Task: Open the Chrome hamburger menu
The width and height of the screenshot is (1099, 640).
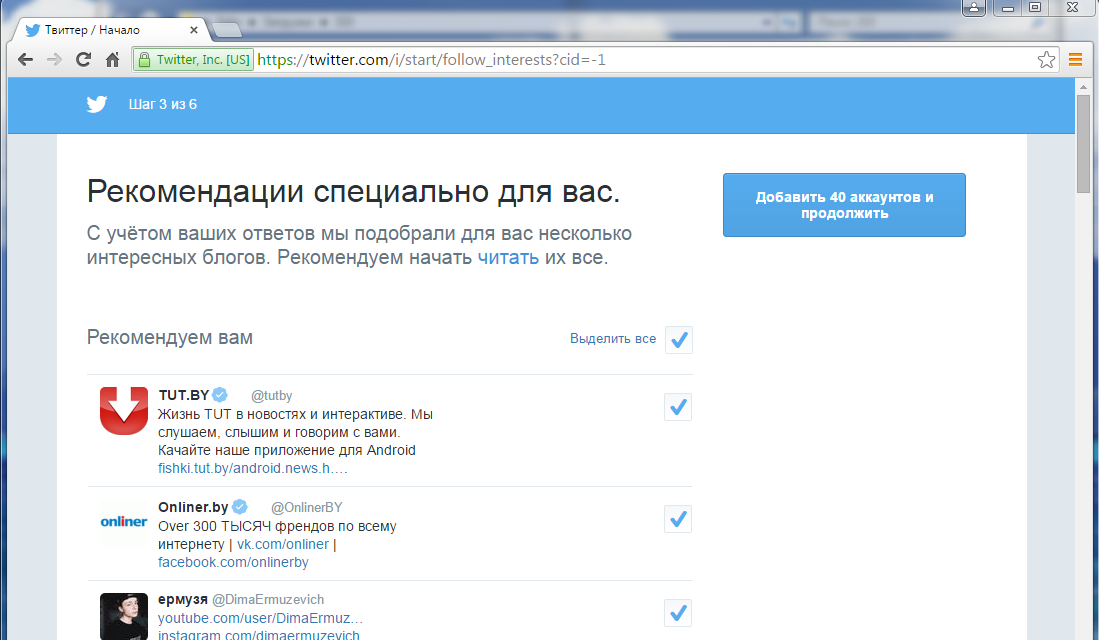Action: click(x=1076, y=60)
